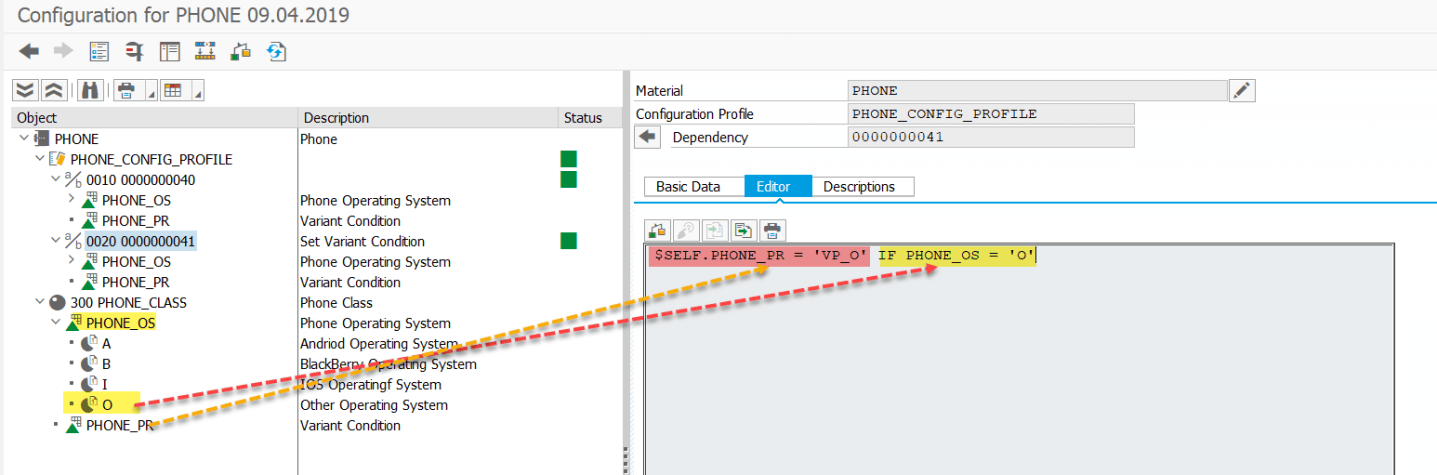Select the PHONE root tree item
Viewport: 1437px width, 475px height.
(x=76, y=139)
